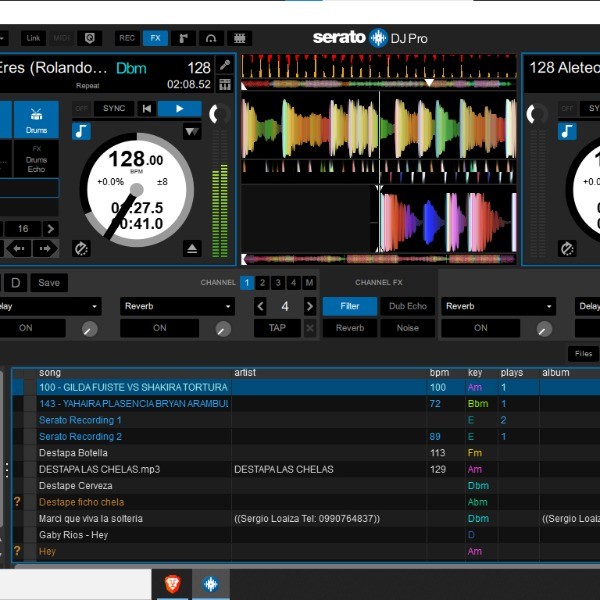Viewport: 600px width, 600px height.
Task: Click the left deck slip mode icon
Action: [x=81, y=248]
